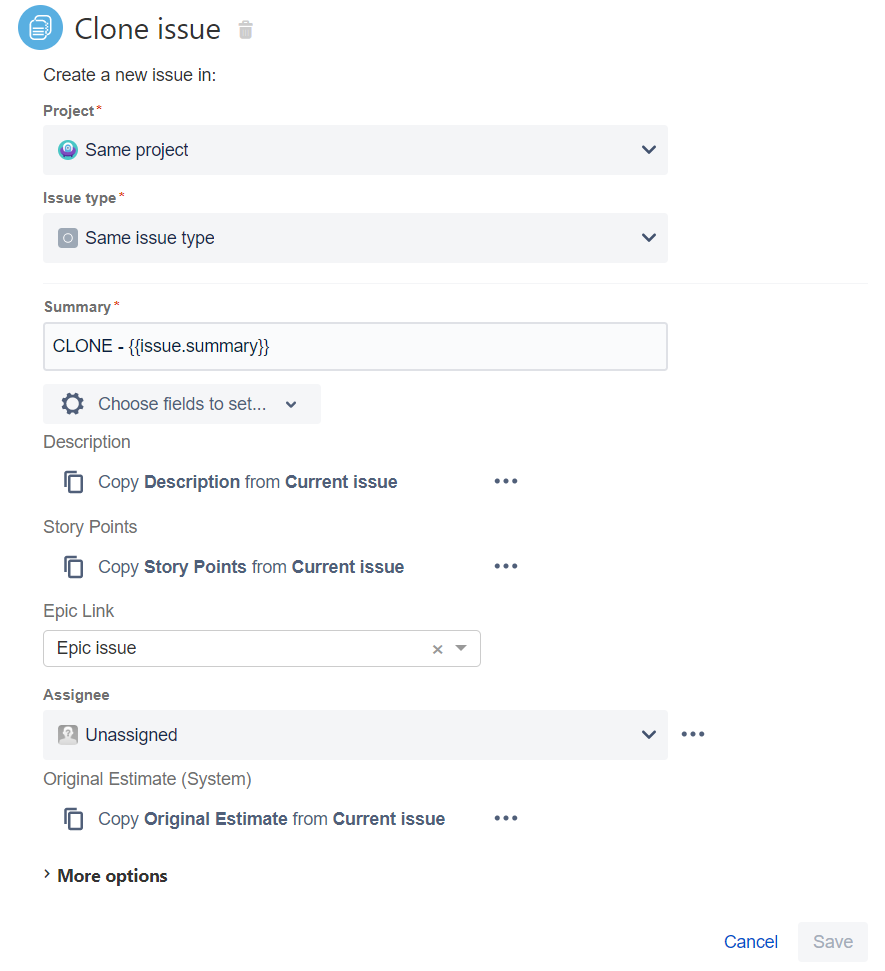Open the Project dropdown showing Same project
Viewport: 885px width, 971px height.
pos(355,150)
